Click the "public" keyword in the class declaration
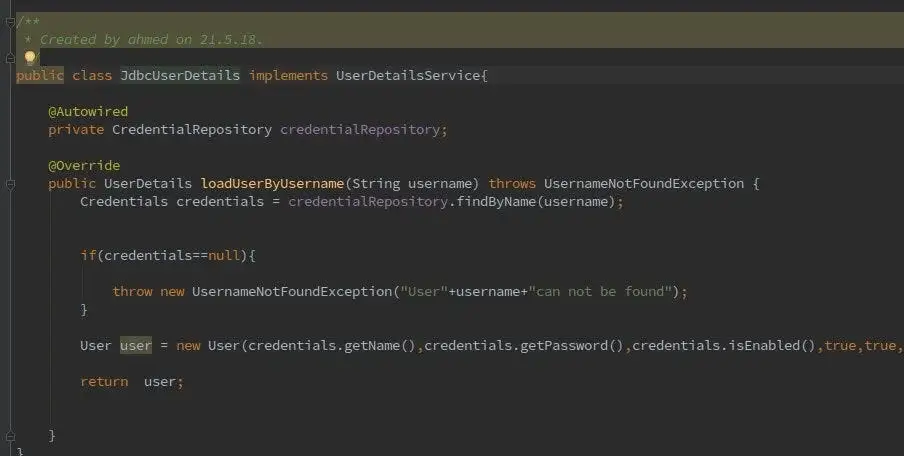 40,76
